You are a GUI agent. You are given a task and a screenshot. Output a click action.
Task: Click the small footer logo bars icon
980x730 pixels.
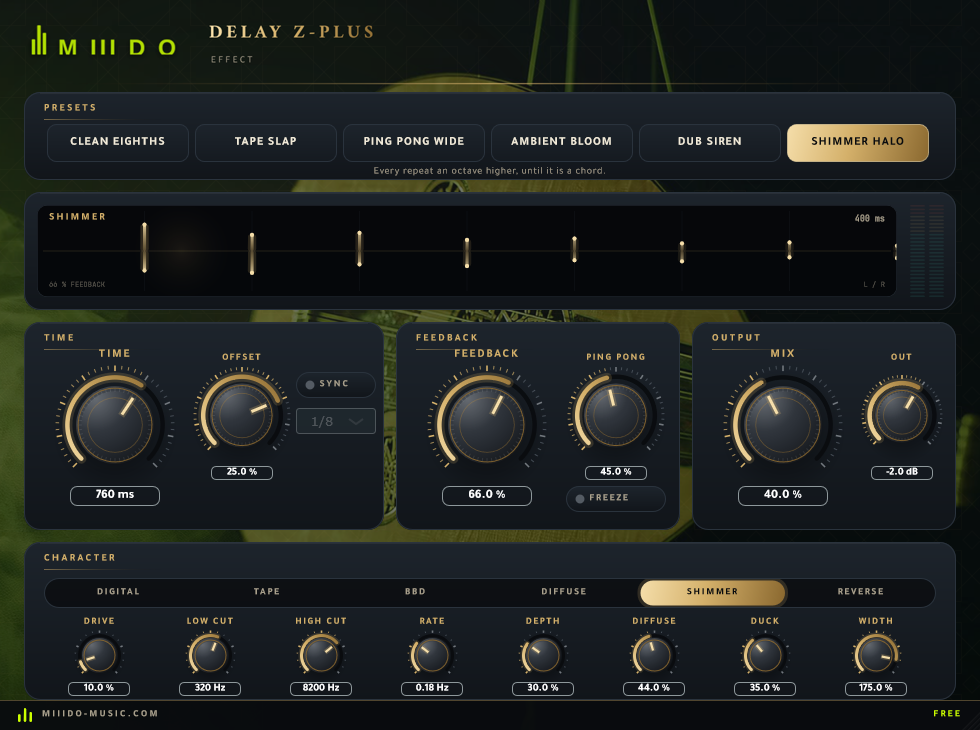click(x=25, y=714)
